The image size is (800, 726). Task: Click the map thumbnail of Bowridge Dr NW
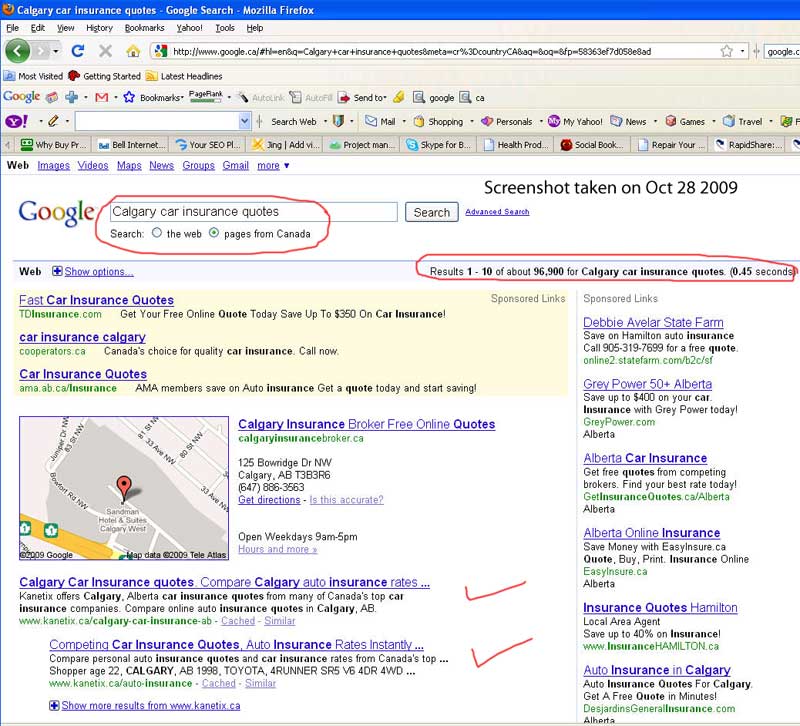coord(124,488)
